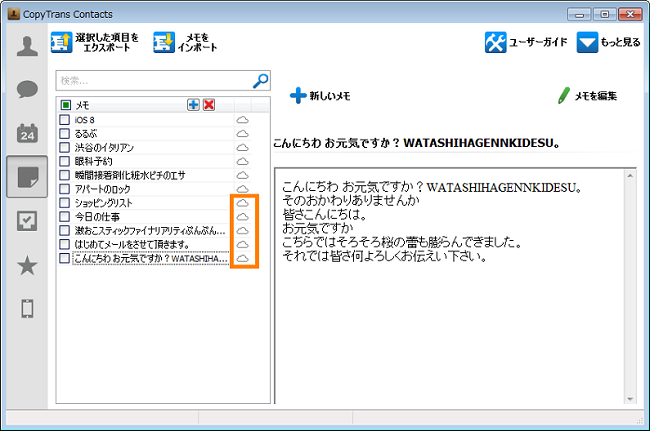
Task: Click メモを編集 to edit note
Action: 587,96
